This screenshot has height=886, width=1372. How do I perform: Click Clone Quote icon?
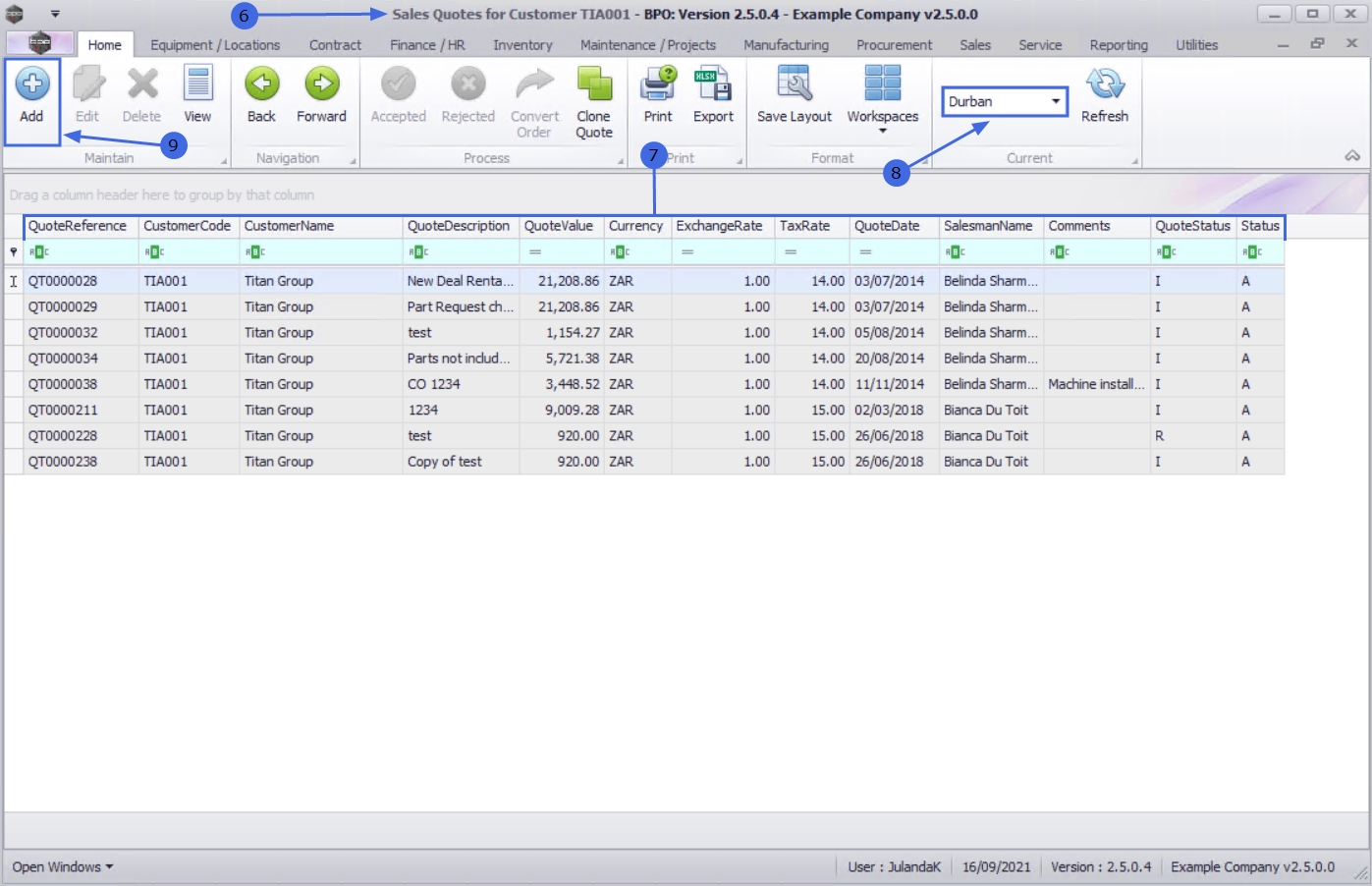(x=594, y=84)
